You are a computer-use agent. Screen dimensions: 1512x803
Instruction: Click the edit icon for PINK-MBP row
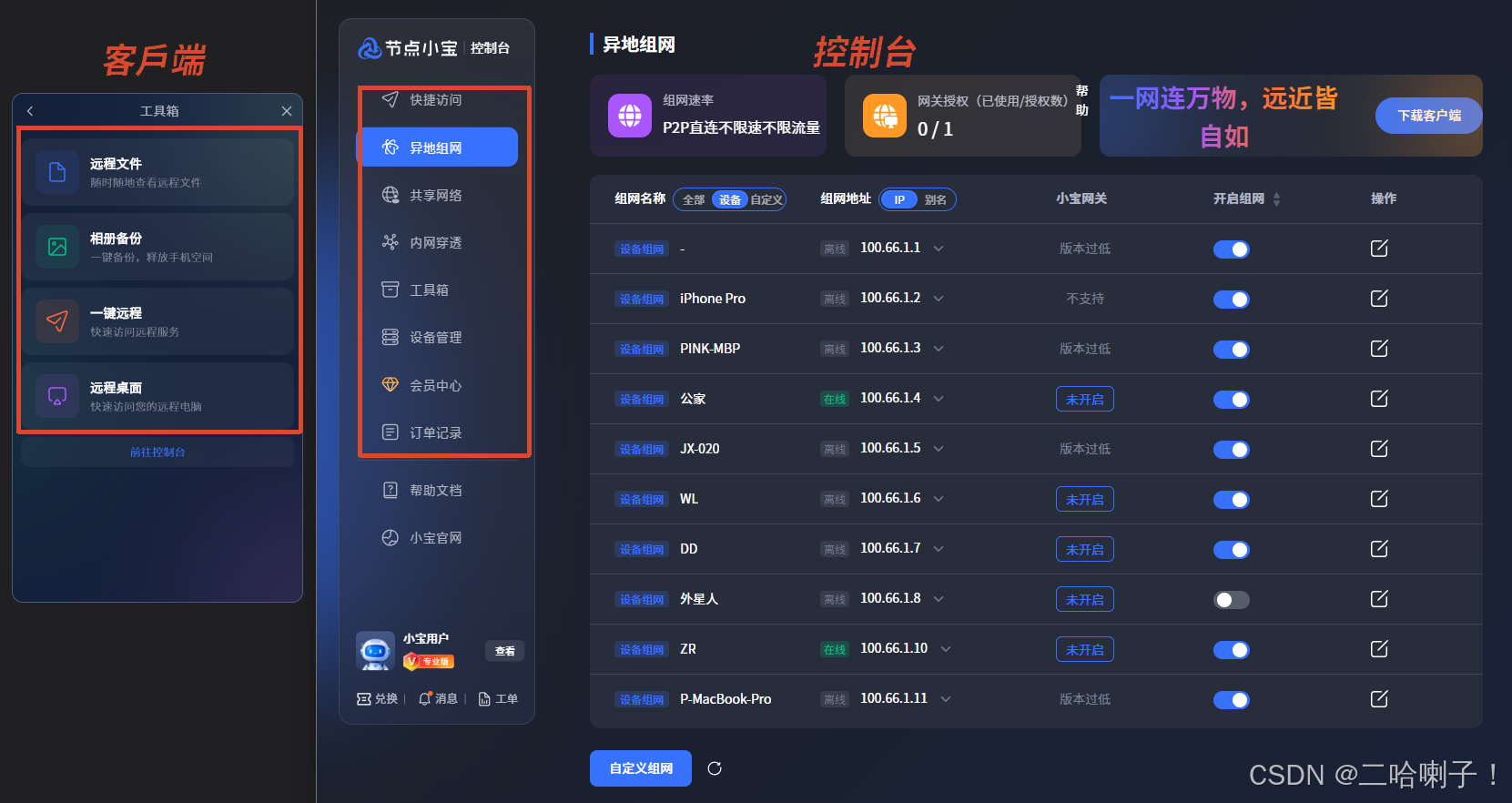click(x=1379, y=349)
